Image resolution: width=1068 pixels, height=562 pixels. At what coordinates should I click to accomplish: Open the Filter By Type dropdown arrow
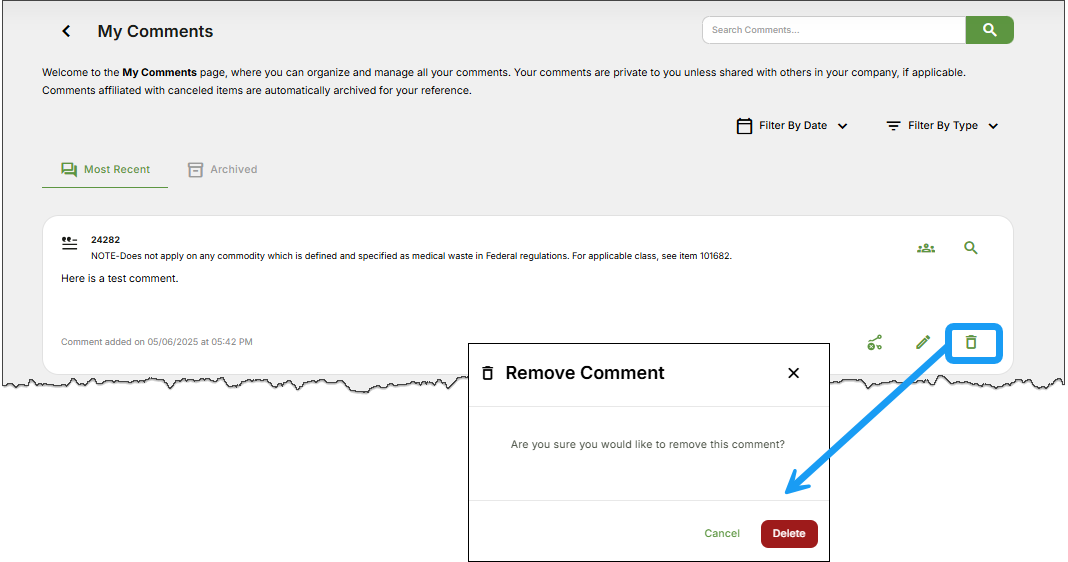point(993,126)
